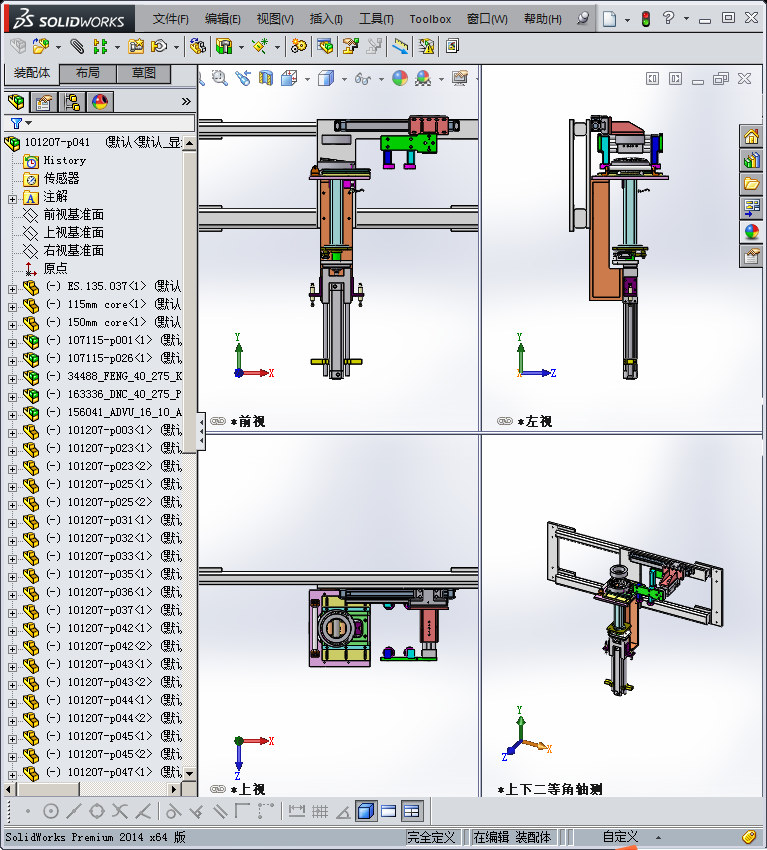Expand the ES.135.037<1> component node

[12, 289]
